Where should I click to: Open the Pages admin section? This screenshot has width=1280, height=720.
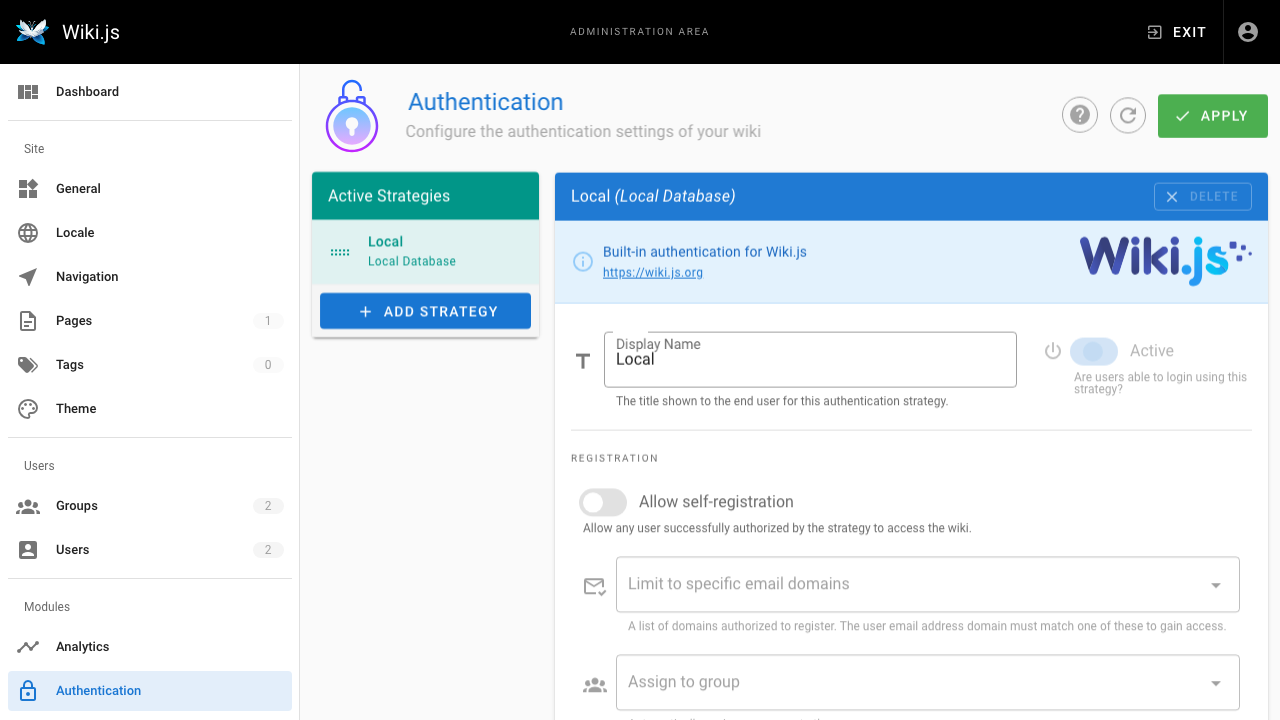[150, 321]
